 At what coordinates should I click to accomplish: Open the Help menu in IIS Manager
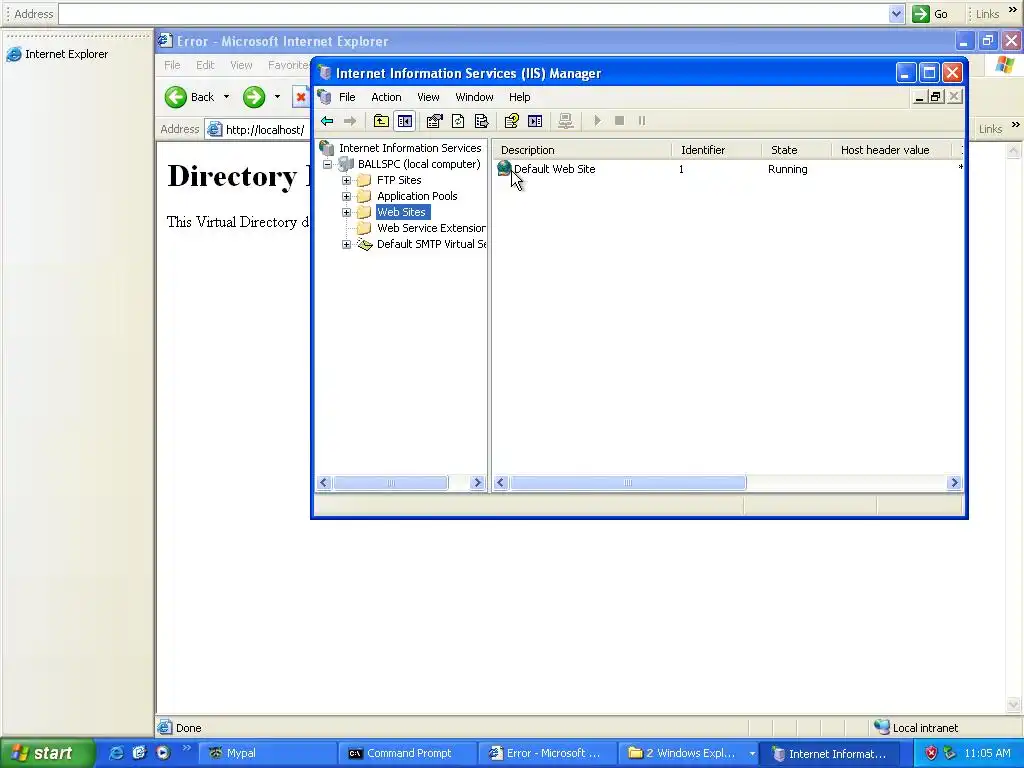pos(520,97)
